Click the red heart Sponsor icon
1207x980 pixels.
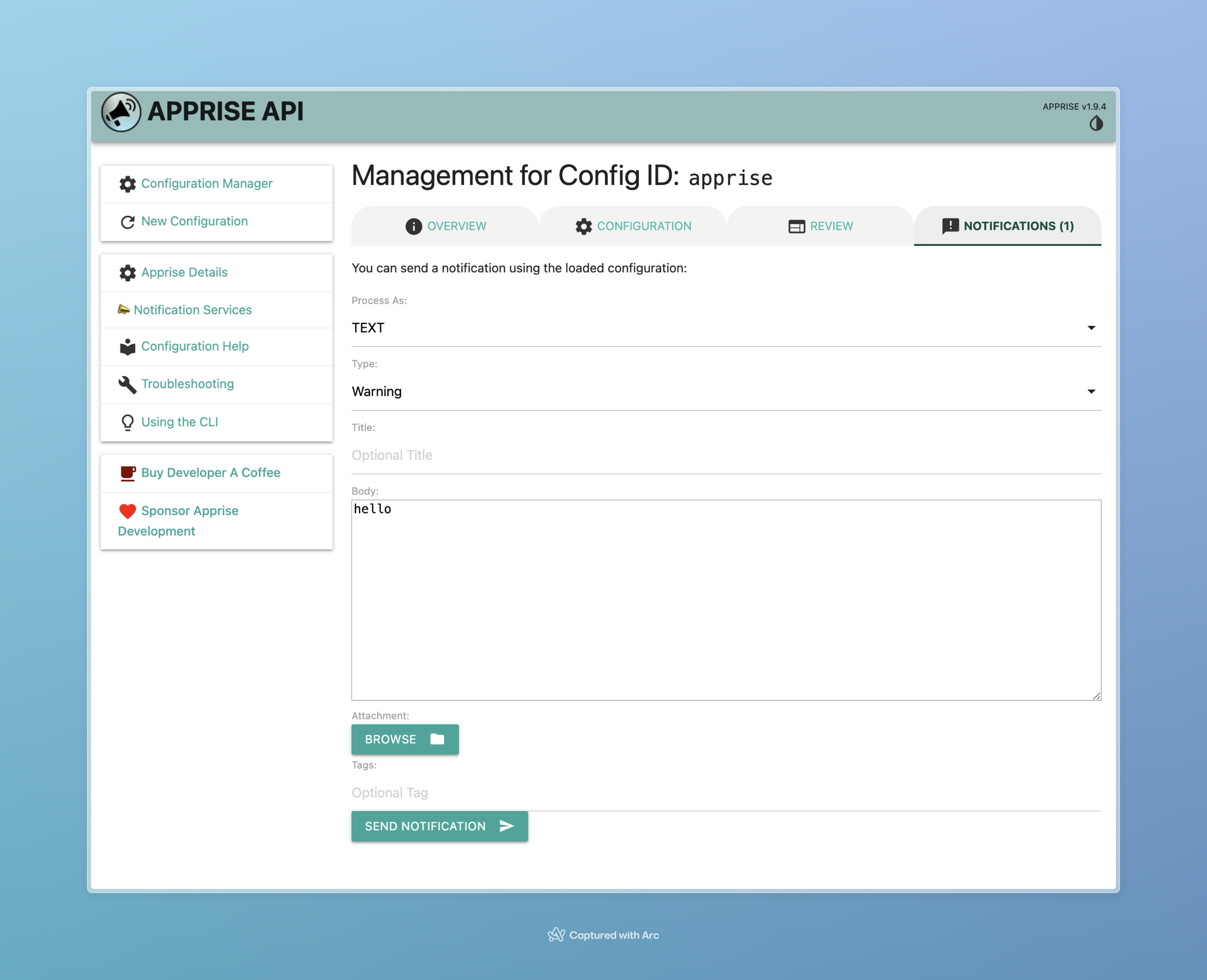pos(128,511)
